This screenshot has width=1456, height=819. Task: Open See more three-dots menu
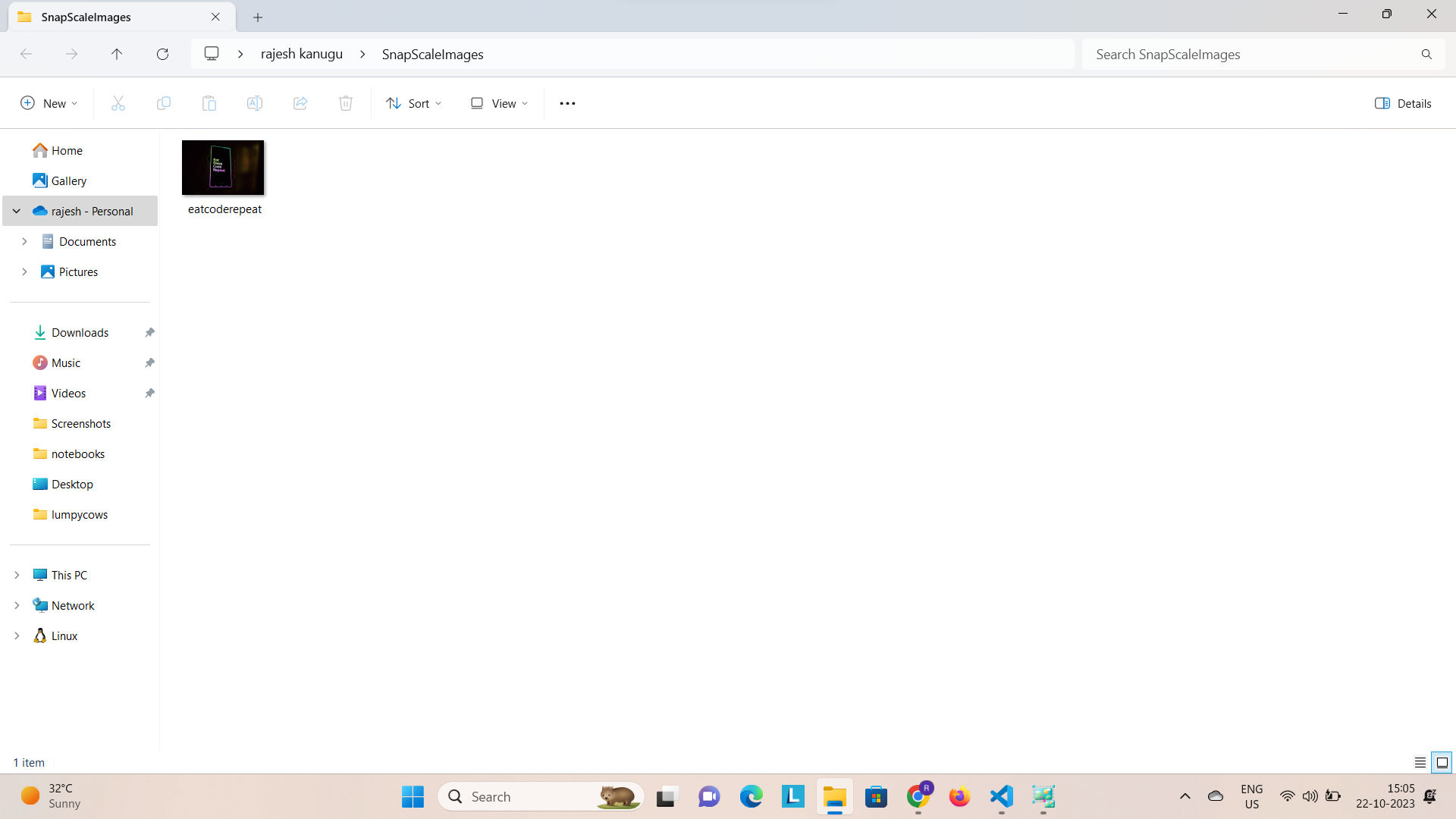[x=567, y=103]
